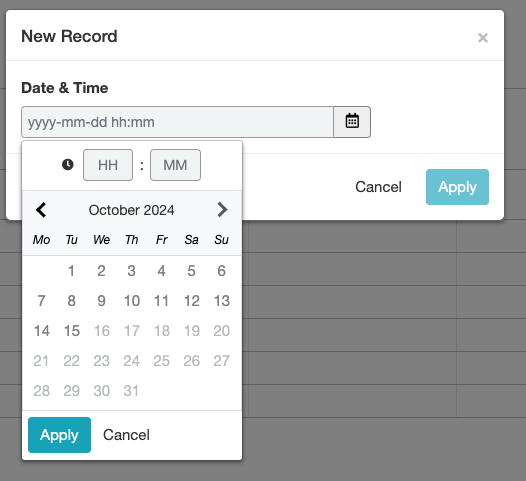This screenshot has width=526, height=481.
Task: Select October 14 in calendar
Action: pyautogui.click(x=42, y=331)
